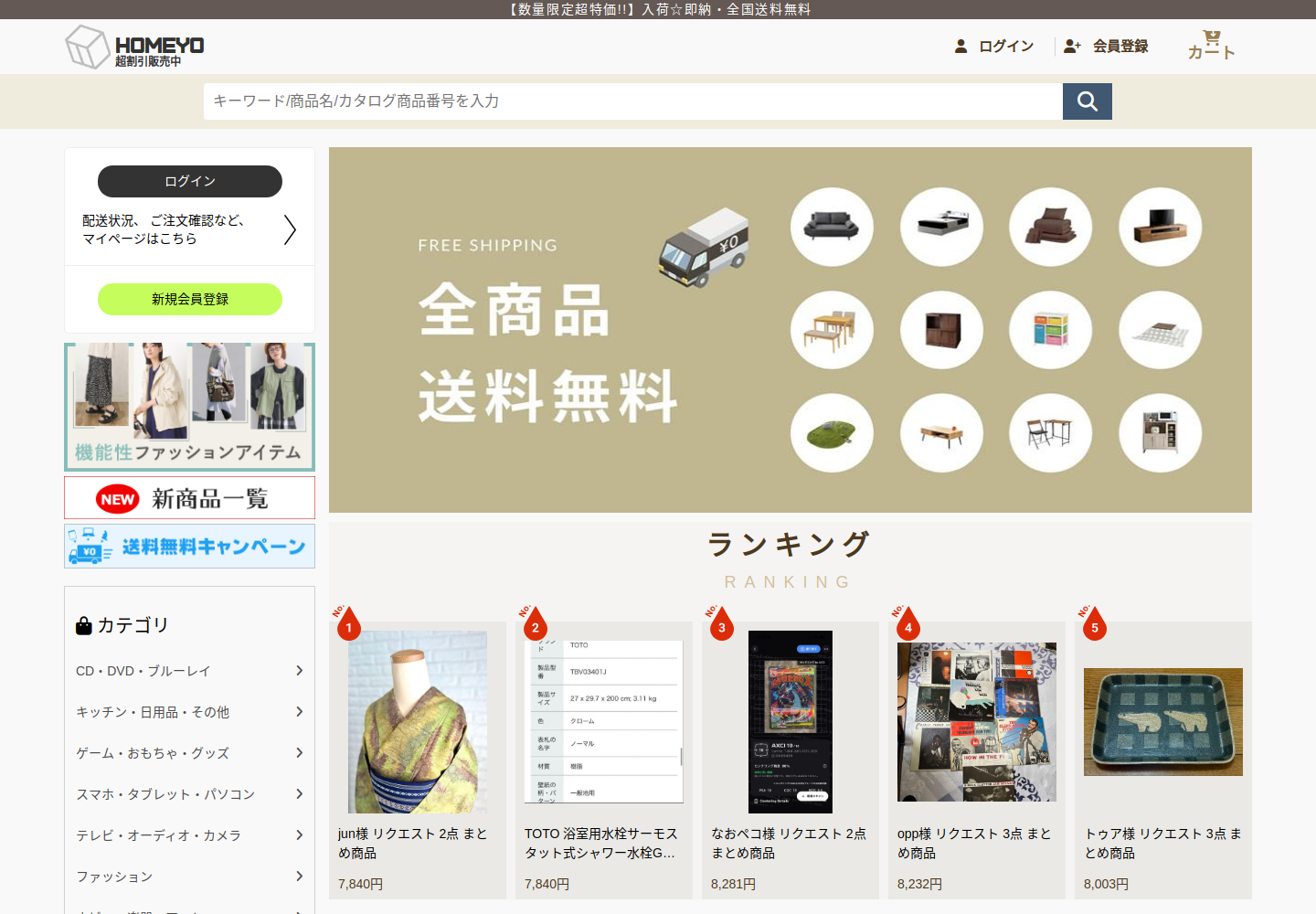Open the 機能性ファッションアイテム banner

190,407
